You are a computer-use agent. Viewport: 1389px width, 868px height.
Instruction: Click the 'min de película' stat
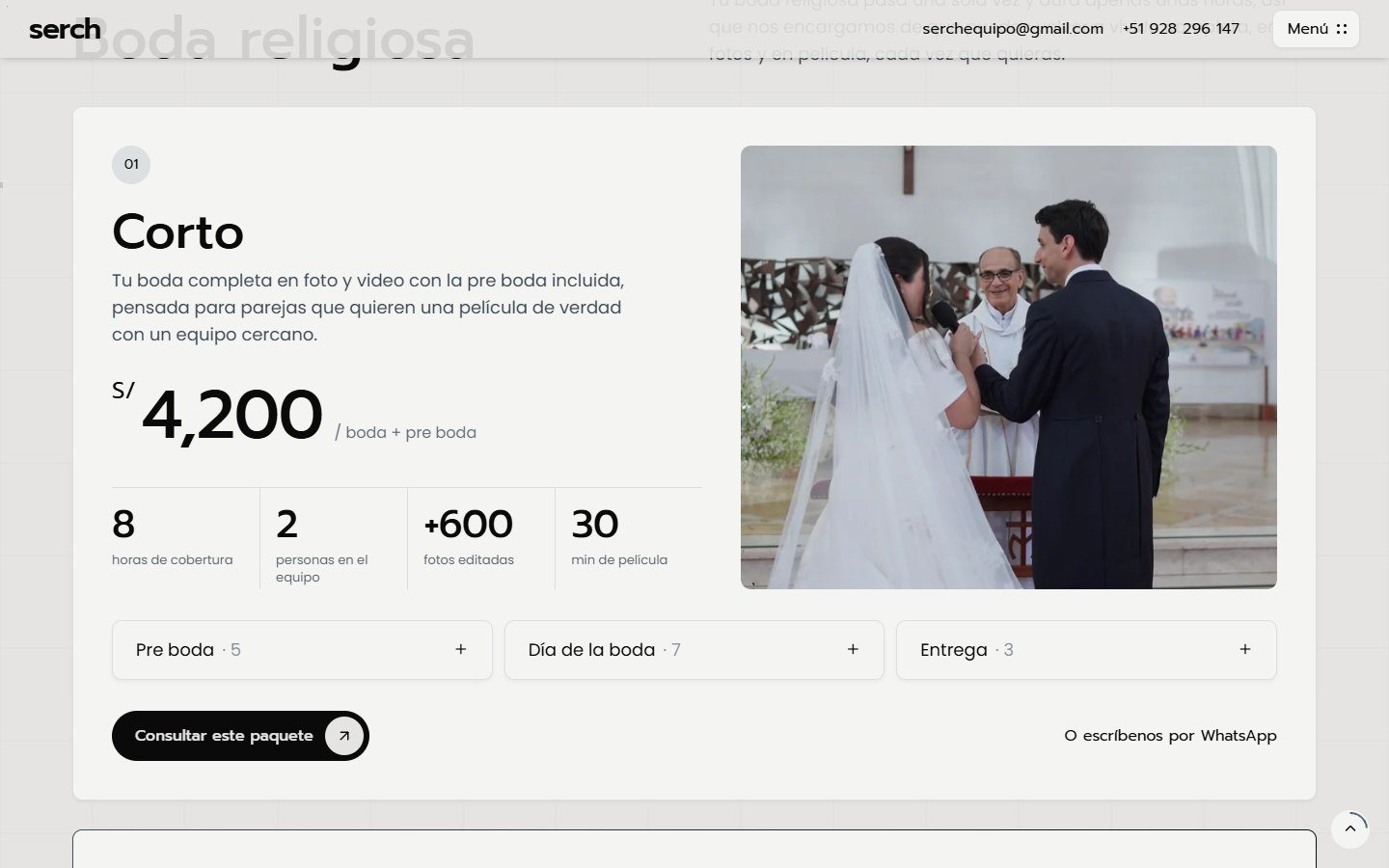pyautogui.click(x=619, y=559)
